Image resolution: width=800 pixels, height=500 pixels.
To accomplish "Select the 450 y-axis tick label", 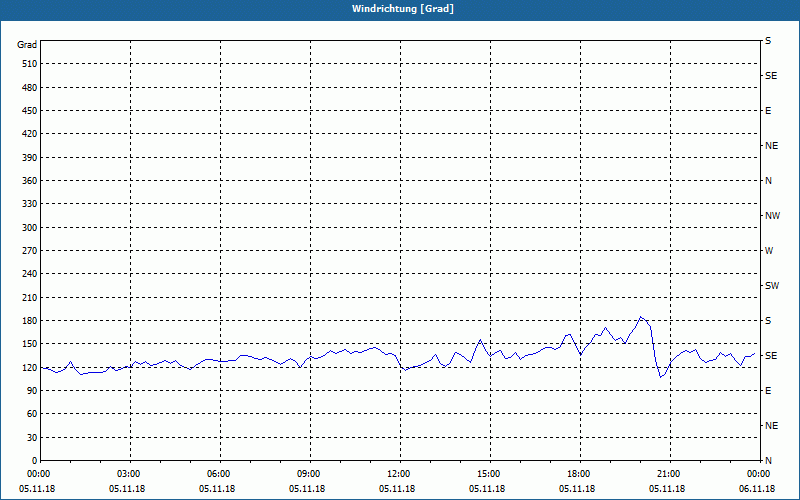I will (30, 111).
